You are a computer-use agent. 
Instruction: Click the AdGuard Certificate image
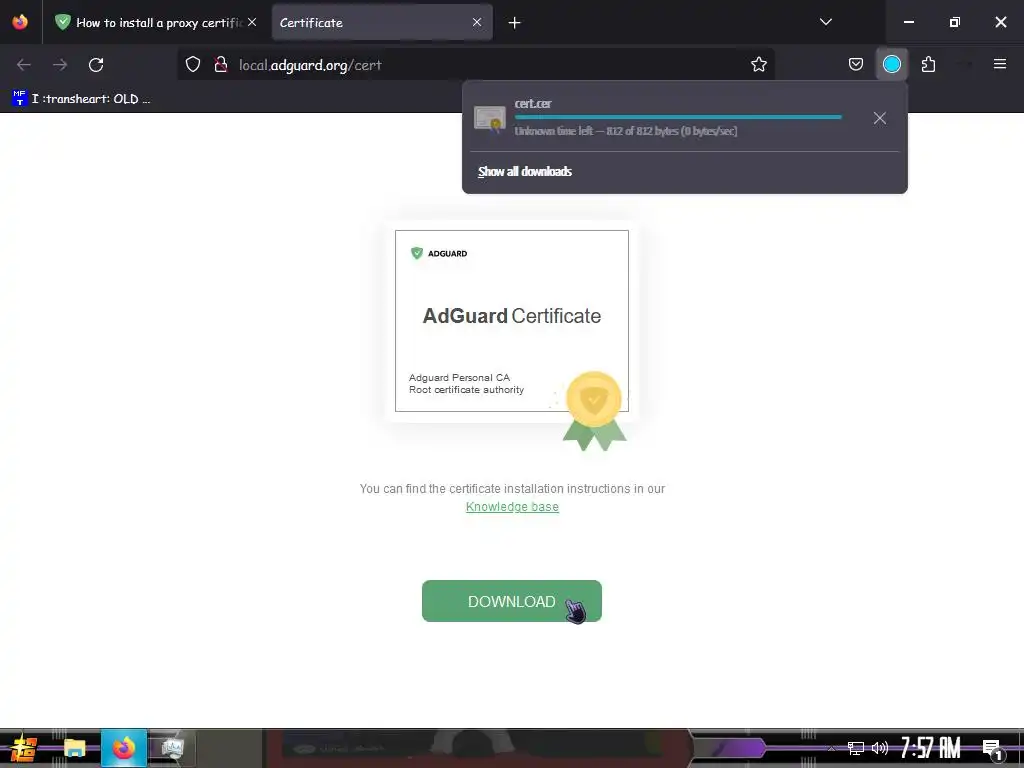point(511,321)
